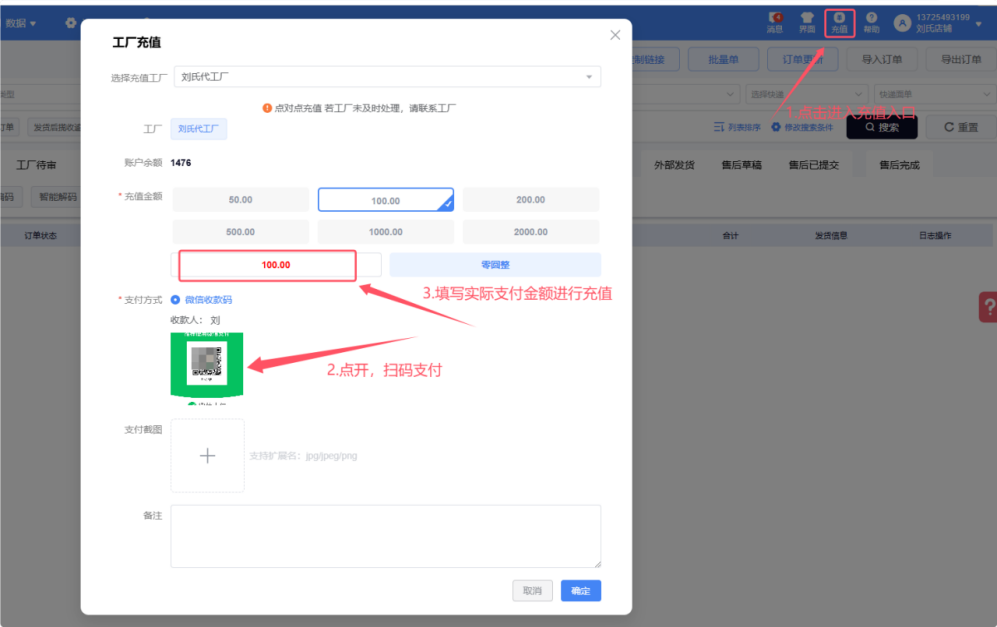The image size is (997, 627).
Task: Click the 发货信息 column header
Action: (x=831, y=235)
